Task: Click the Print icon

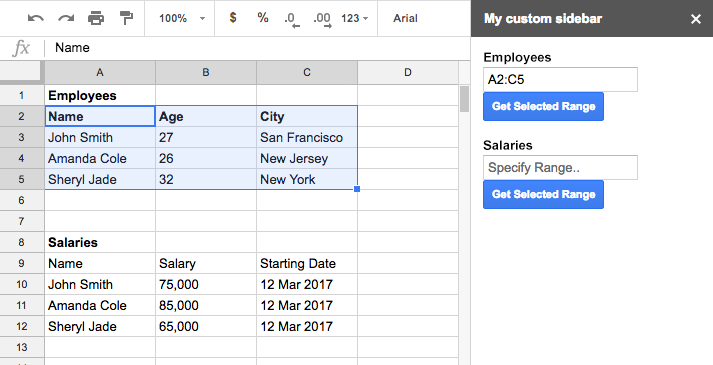Action: 96,18
